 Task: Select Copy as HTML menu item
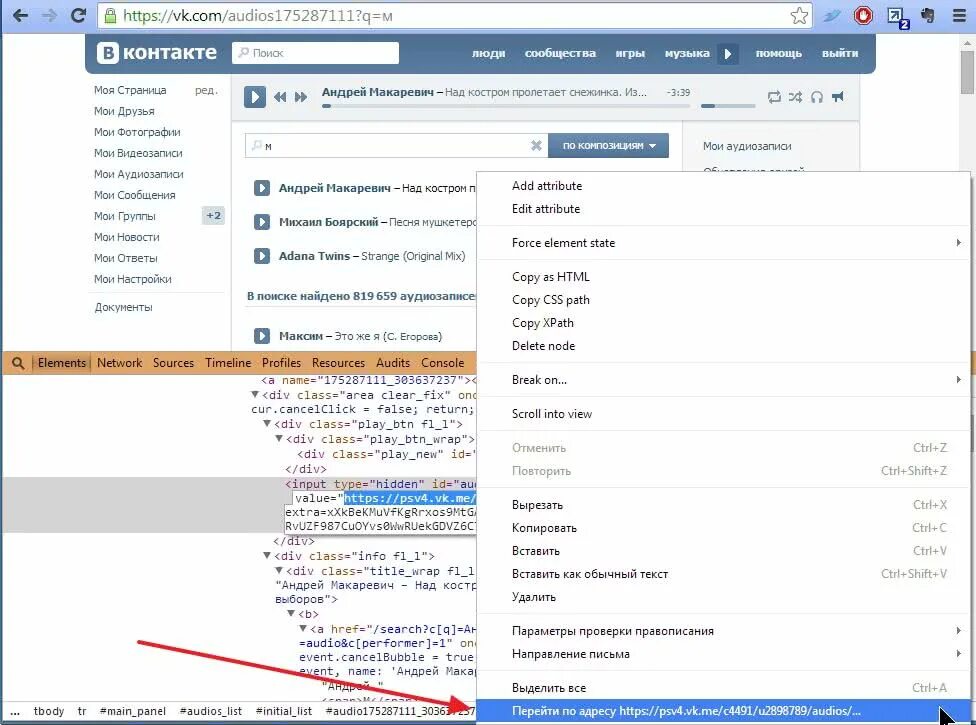coord(723,277)
